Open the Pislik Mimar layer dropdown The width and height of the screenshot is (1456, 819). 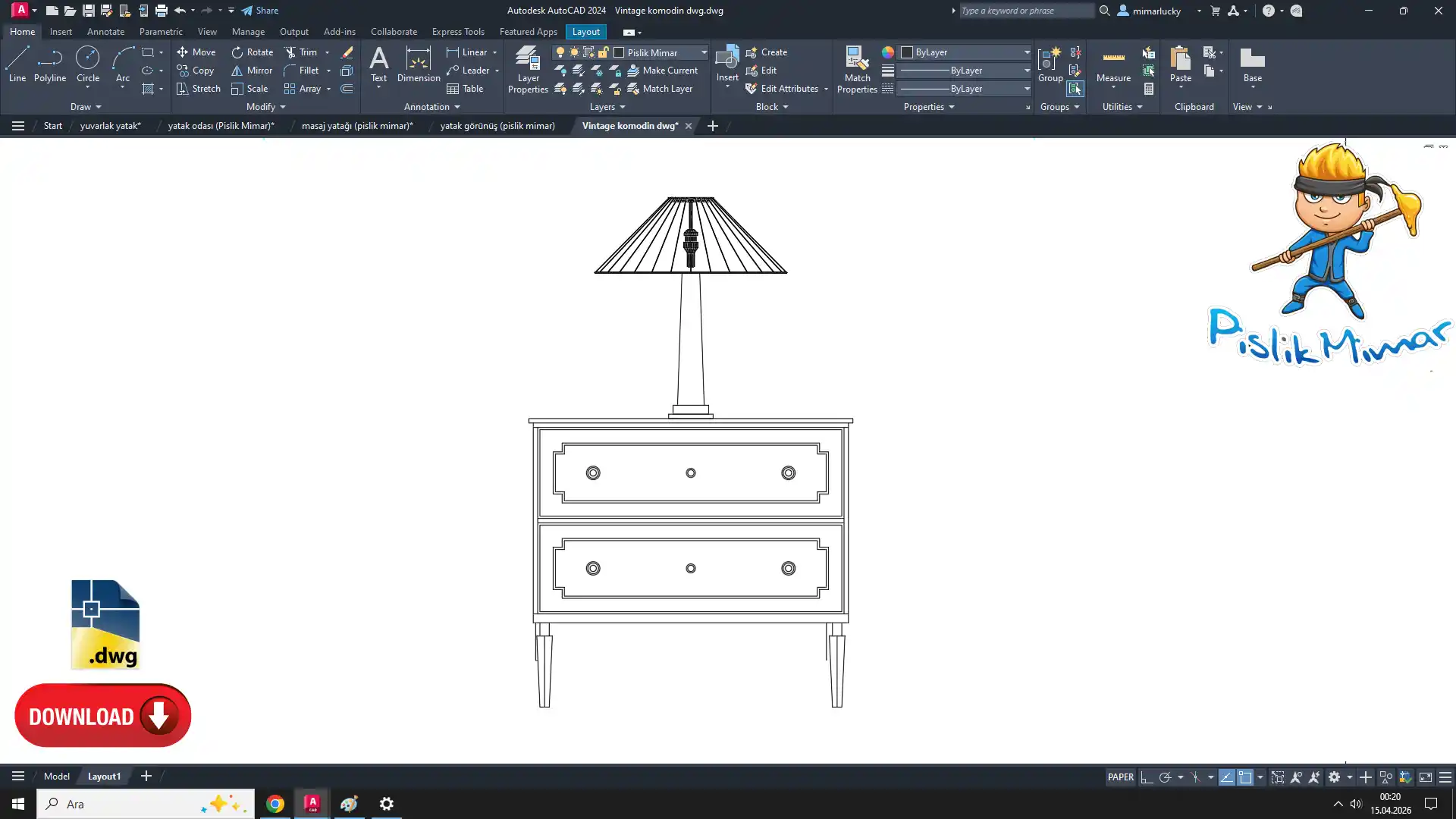[703, 52]
